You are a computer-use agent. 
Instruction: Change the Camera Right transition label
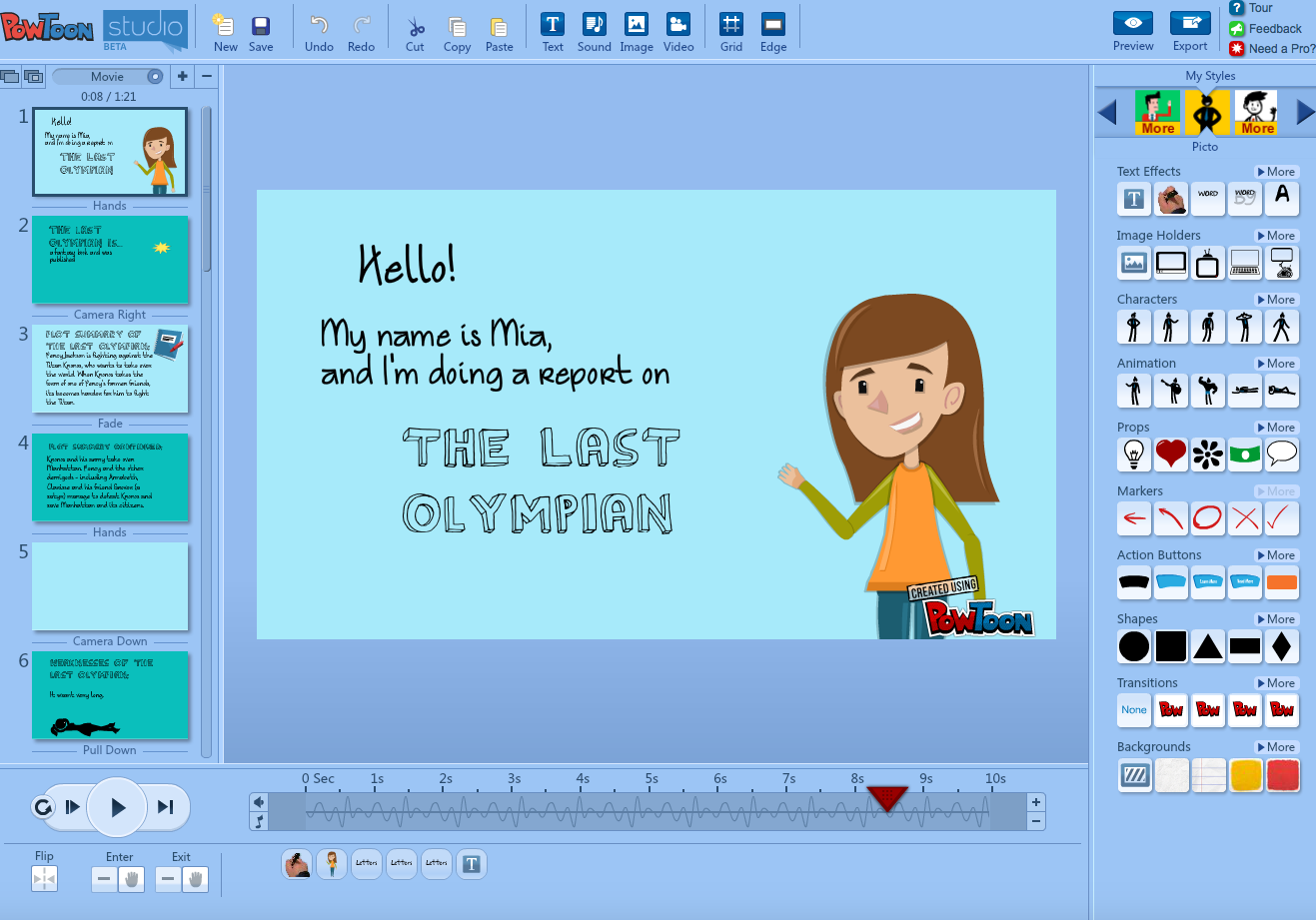tap(110, 315)
